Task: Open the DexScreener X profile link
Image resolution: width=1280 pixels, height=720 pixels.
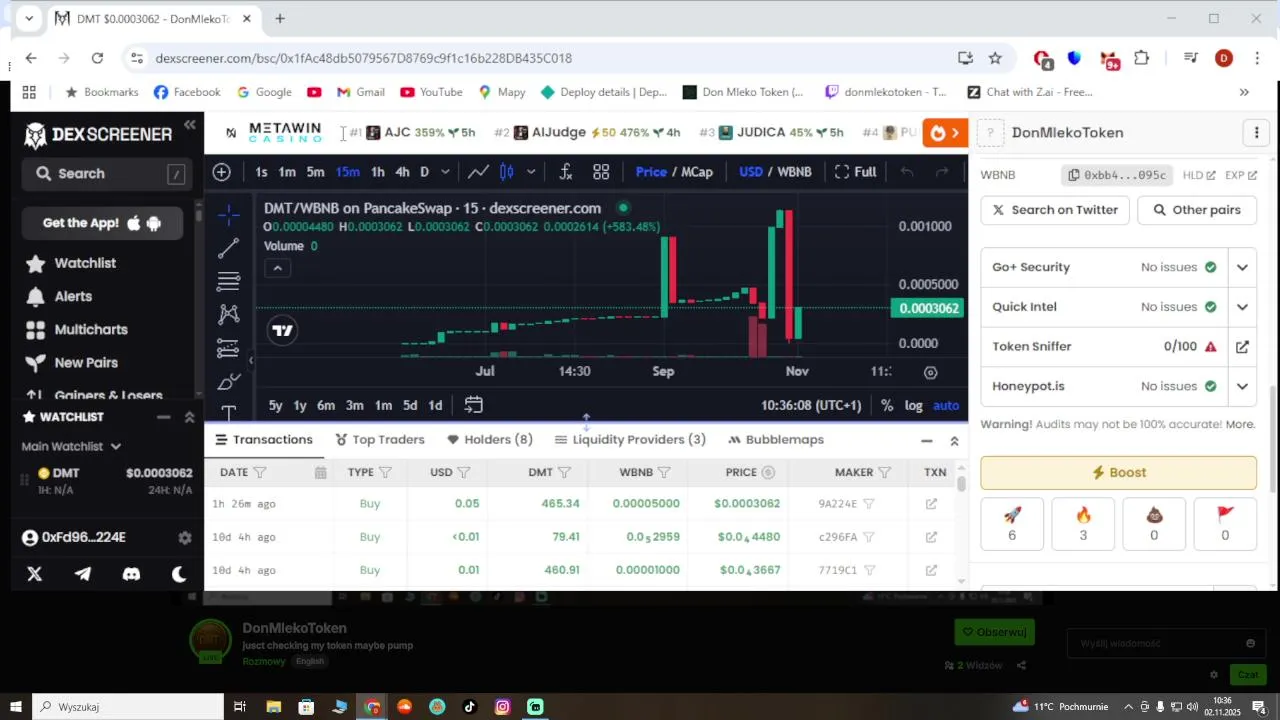Action: pos(35,574)
